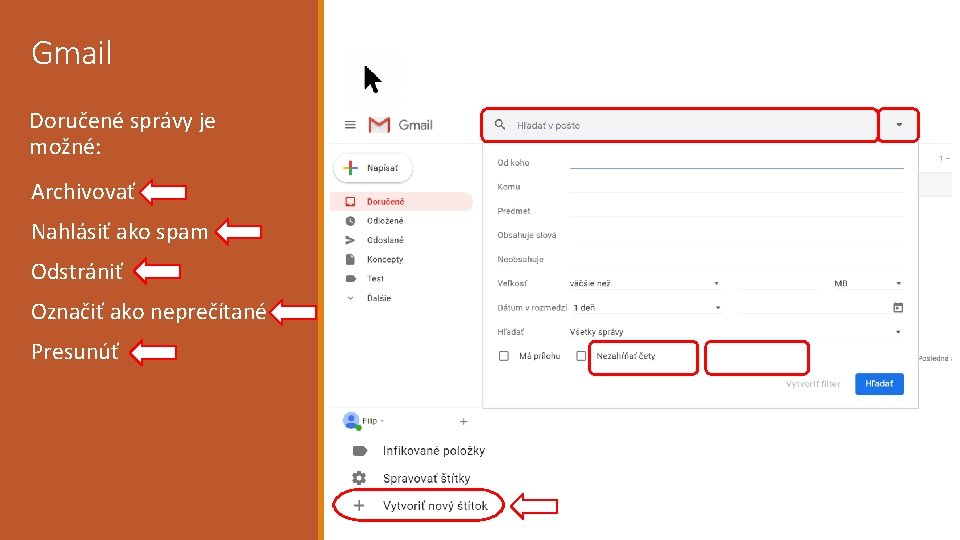960x540 pixels.
Task: Click the Gmail envelope logo
Action: pyautogui.click(x=379, y=125)
